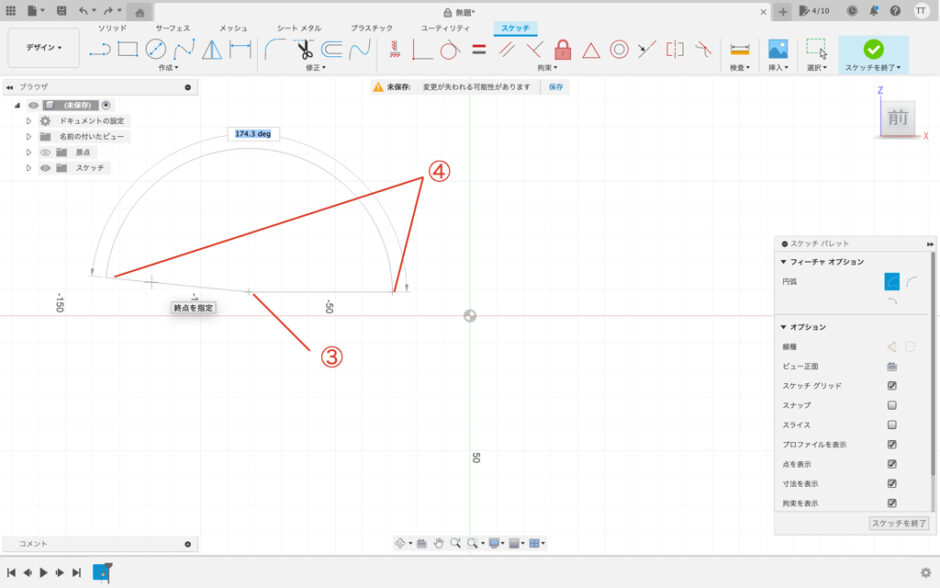This screenshot has width=940, height=588.
Task: Toggle the スケッチ グリッド checkbox
Action: (892, 386)
